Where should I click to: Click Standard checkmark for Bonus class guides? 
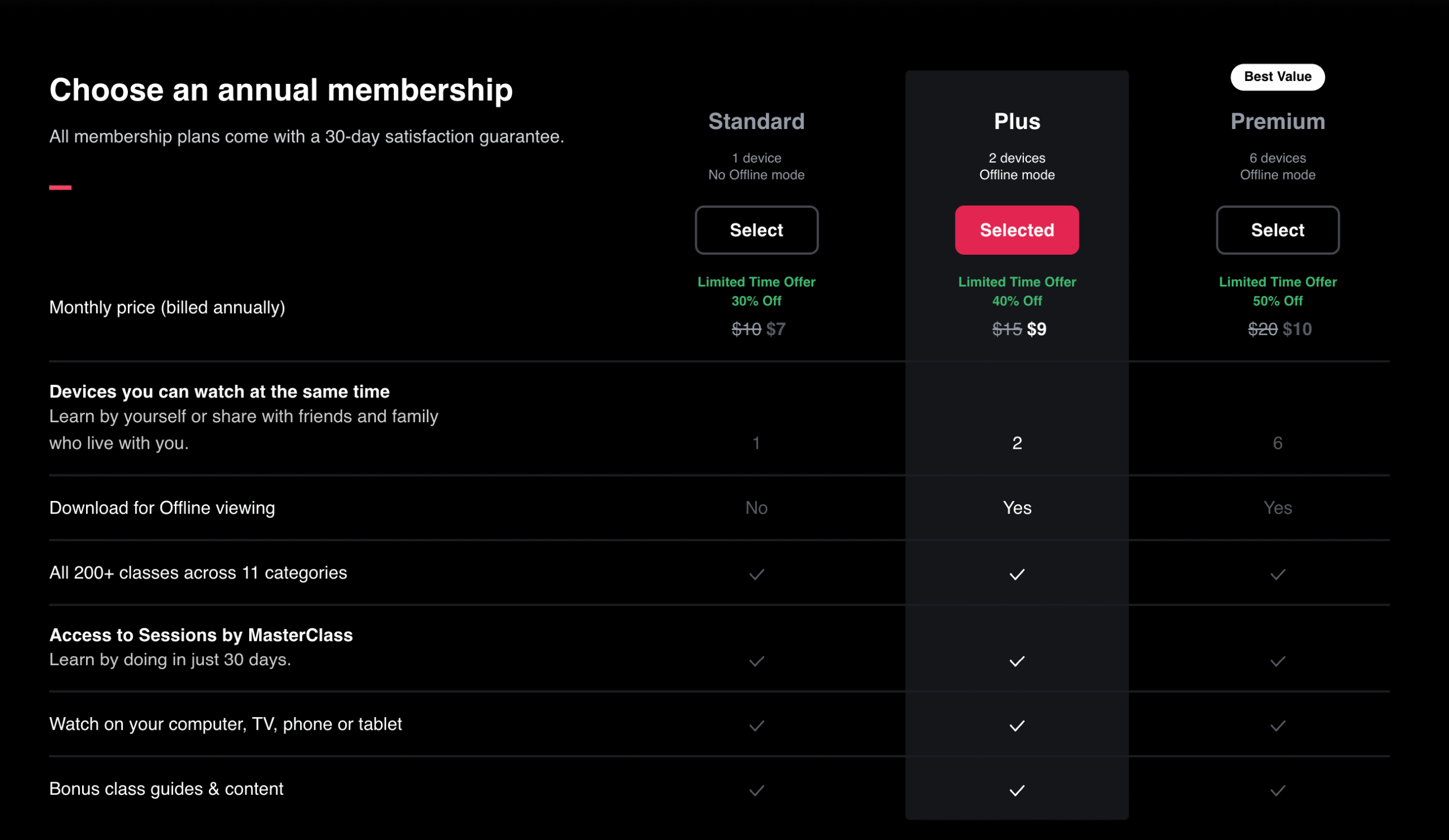pyautogui.click(x=756, y=791)
